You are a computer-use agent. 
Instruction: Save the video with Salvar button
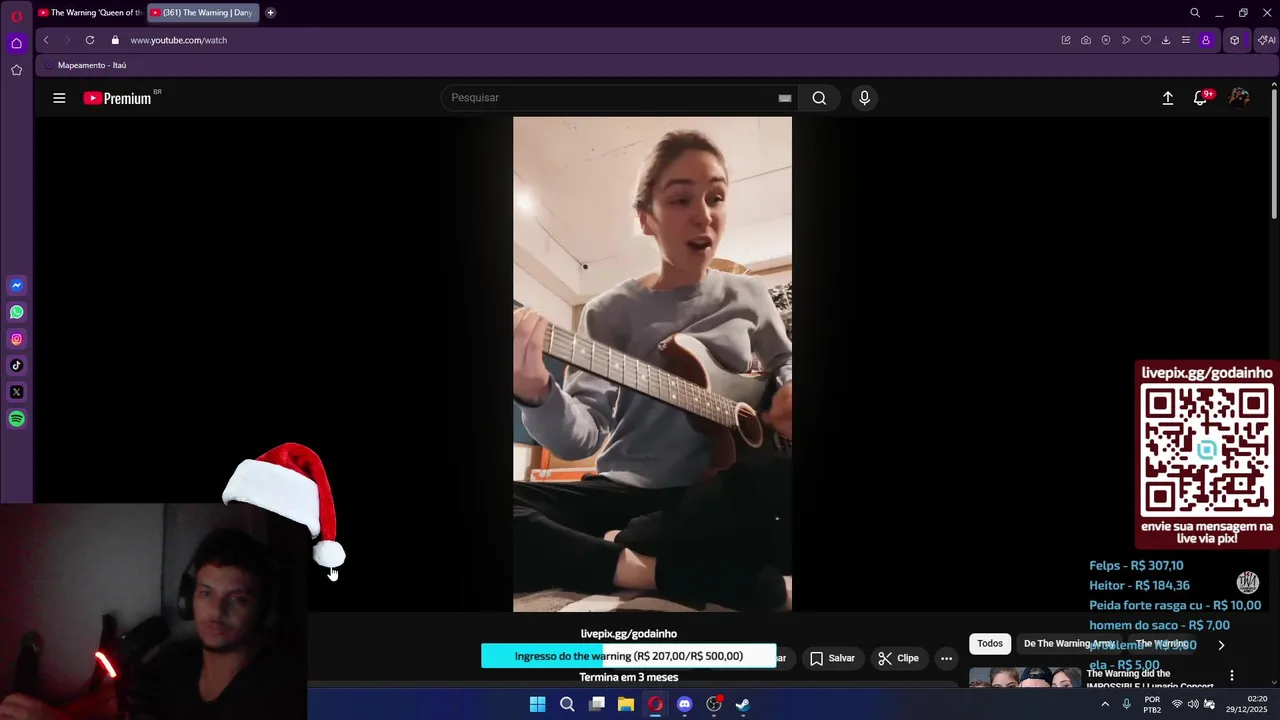point(832,658)
